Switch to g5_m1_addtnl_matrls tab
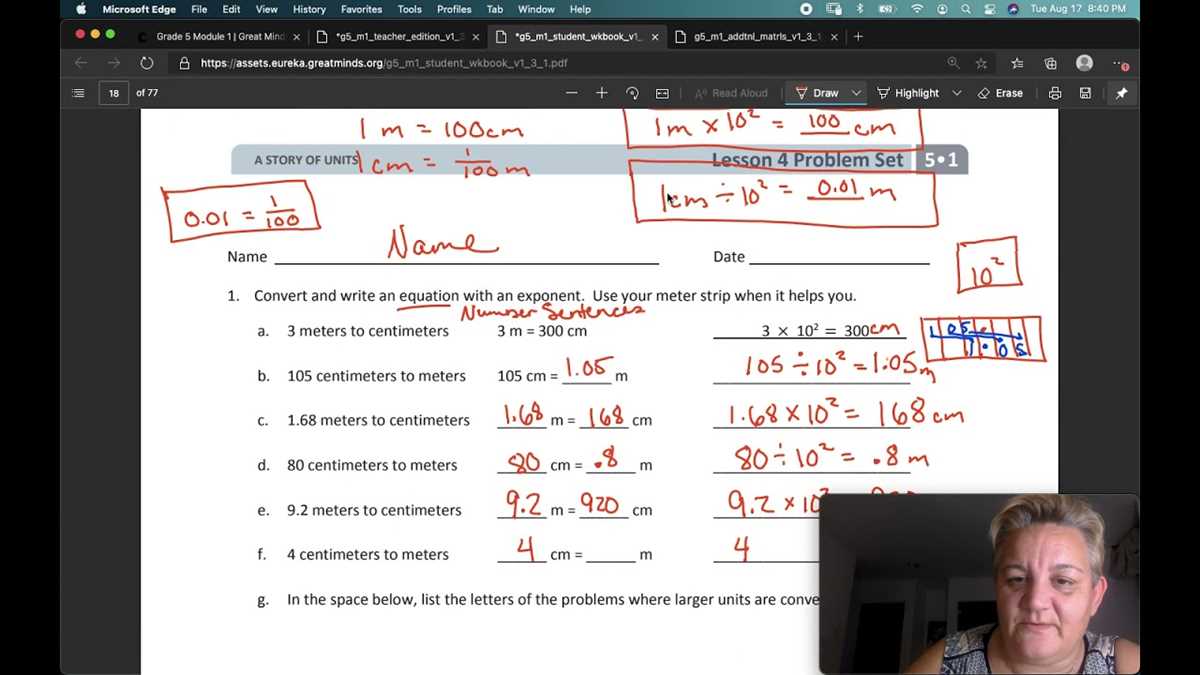 pyautogui.click(x=755, y=37)
